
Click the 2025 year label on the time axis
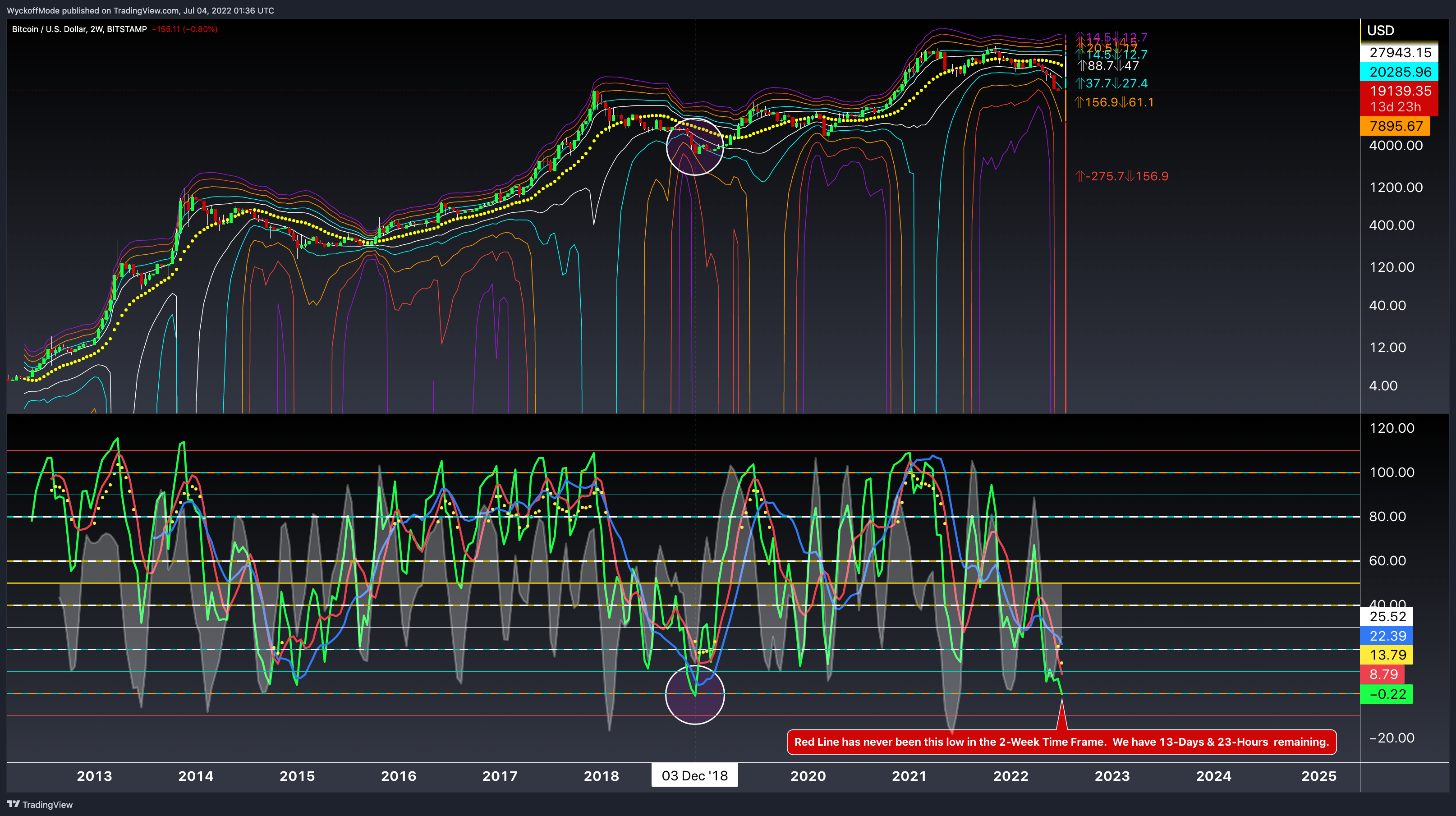[1318, 776]
